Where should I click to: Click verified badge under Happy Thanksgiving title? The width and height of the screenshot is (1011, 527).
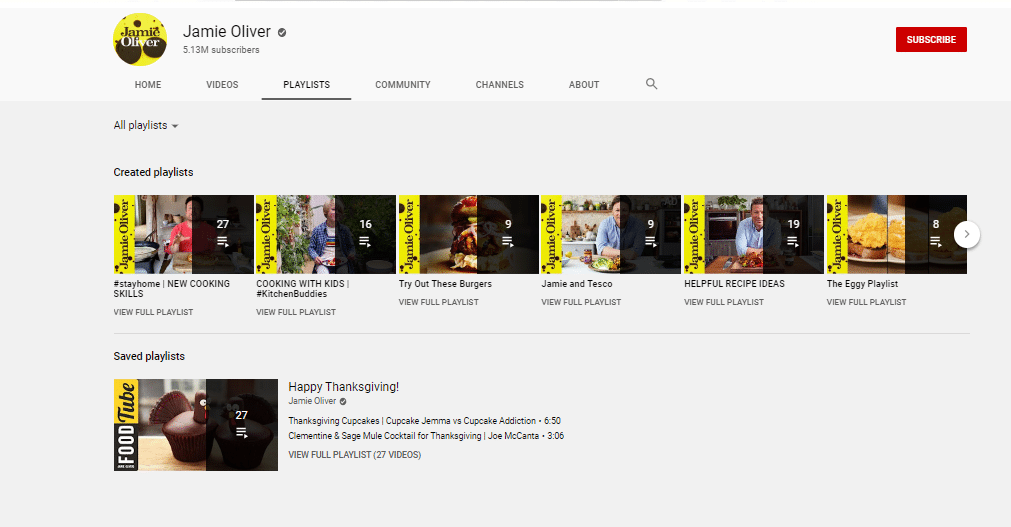[x=343, y=401]
